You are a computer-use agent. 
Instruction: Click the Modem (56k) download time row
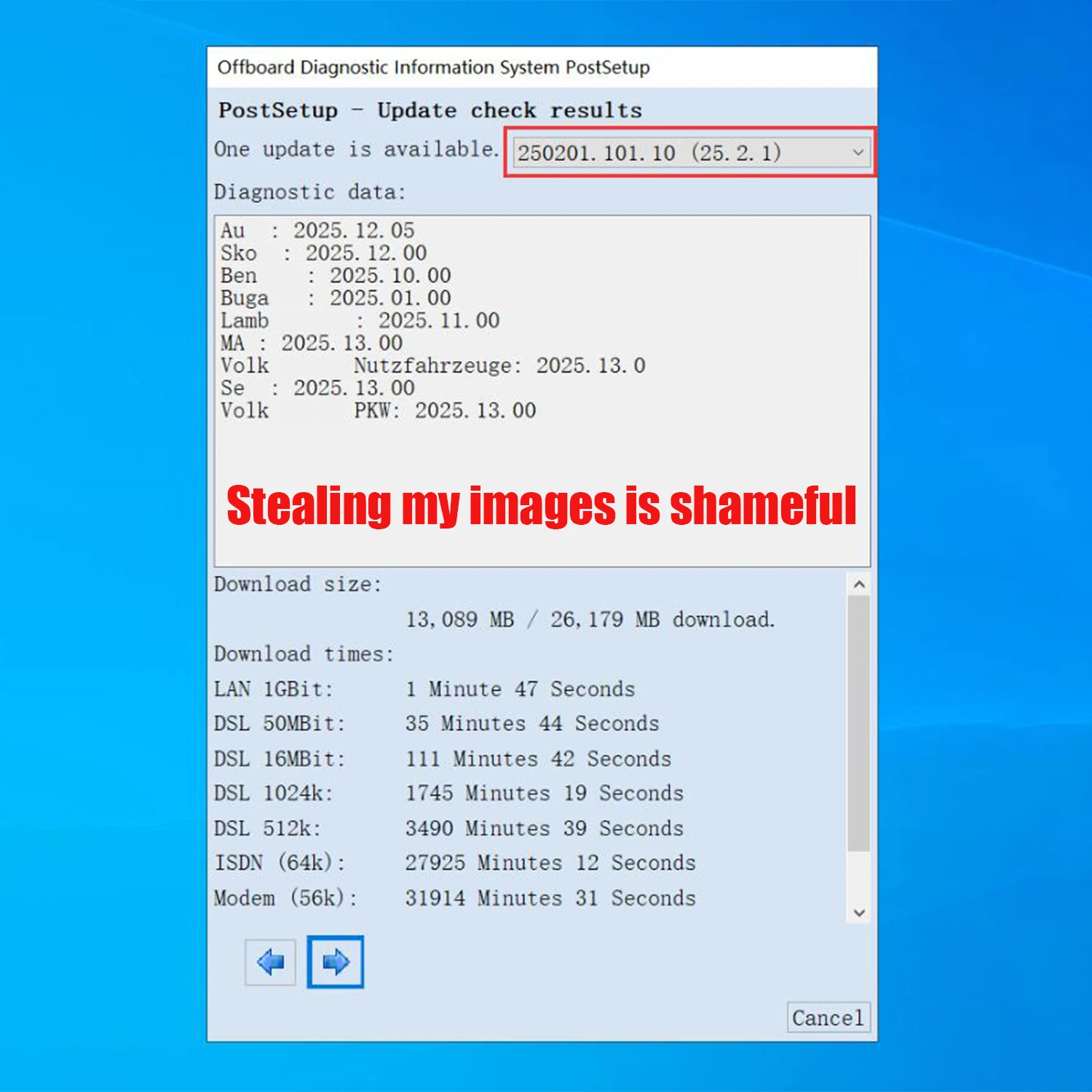coord(455,898)
